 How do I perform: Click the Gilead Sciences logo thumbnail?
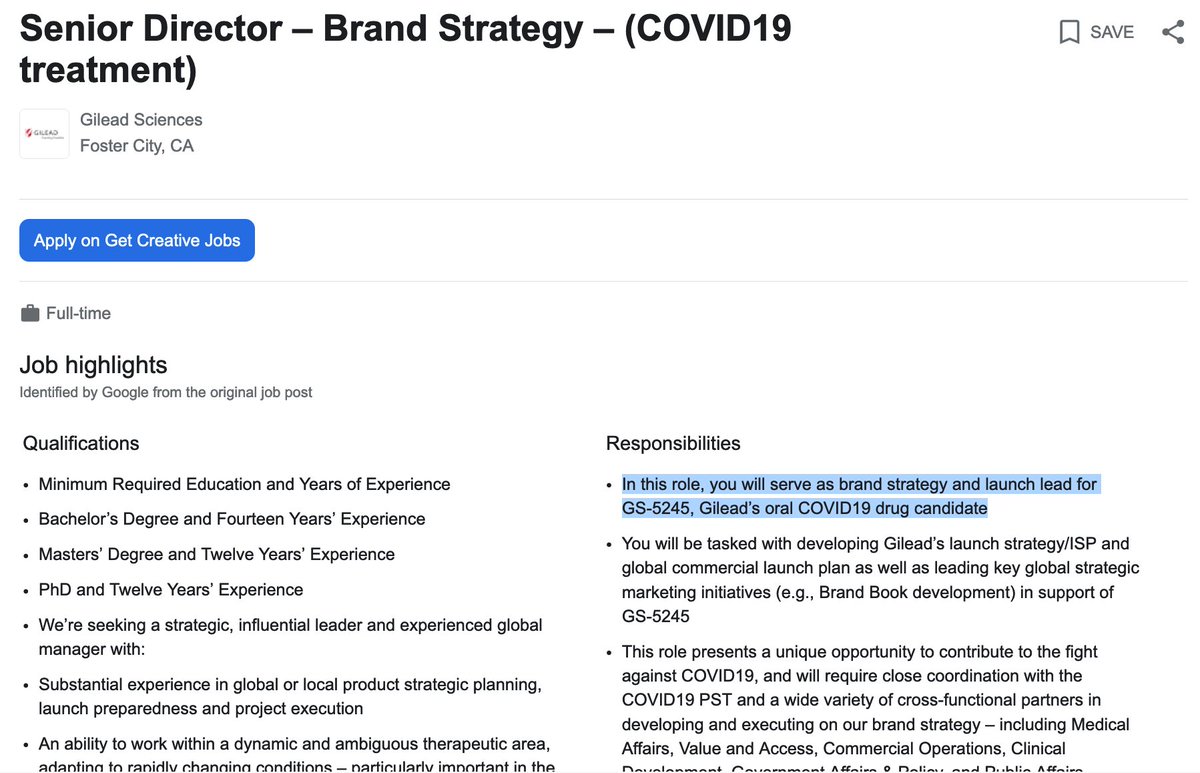click(44, 133)
